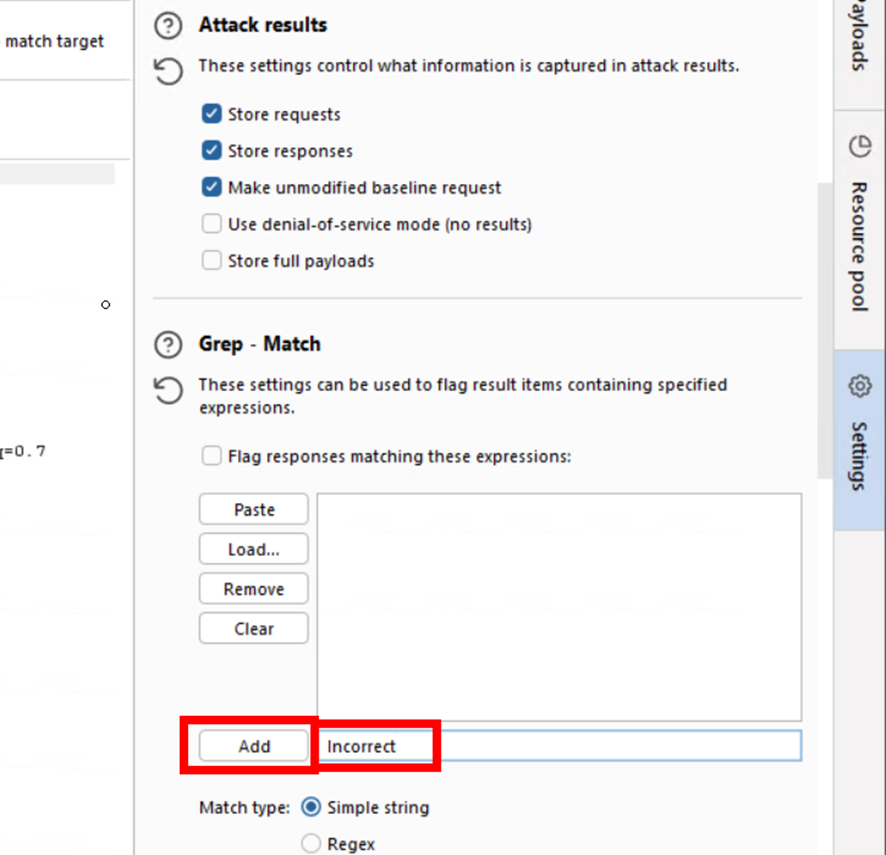Open the Settings side tab
The height and width of the screenshot is (855, 886).
pos(860,440)
